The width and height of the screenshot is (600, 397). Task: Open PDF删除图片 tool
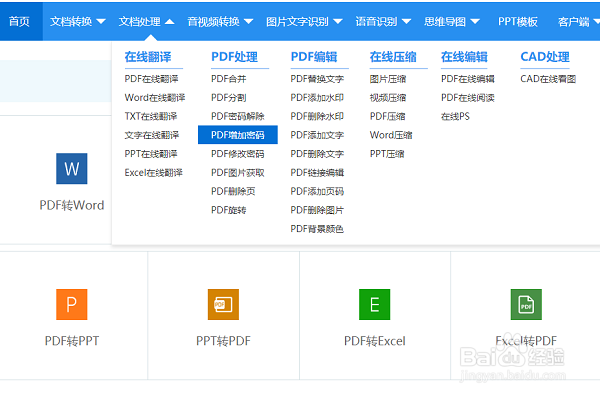(317, 210)
